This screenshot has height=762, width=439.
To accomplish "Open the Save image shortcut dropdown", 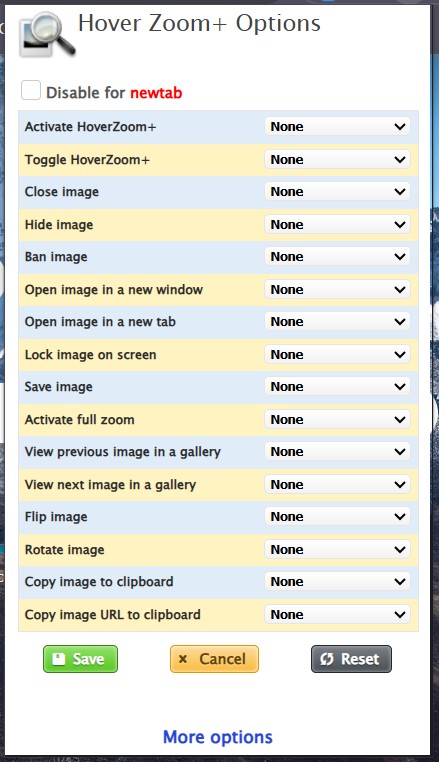I will 337,387.
